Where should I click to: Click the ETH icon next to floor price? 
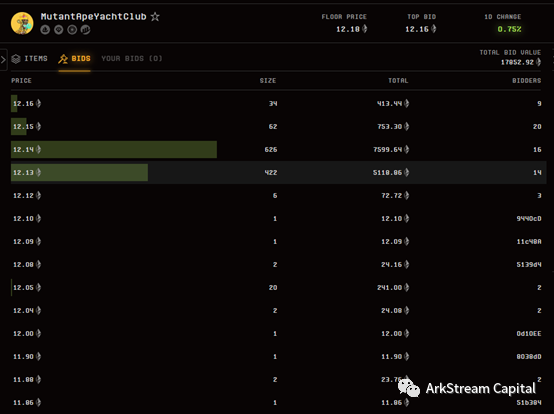point(365,29)
